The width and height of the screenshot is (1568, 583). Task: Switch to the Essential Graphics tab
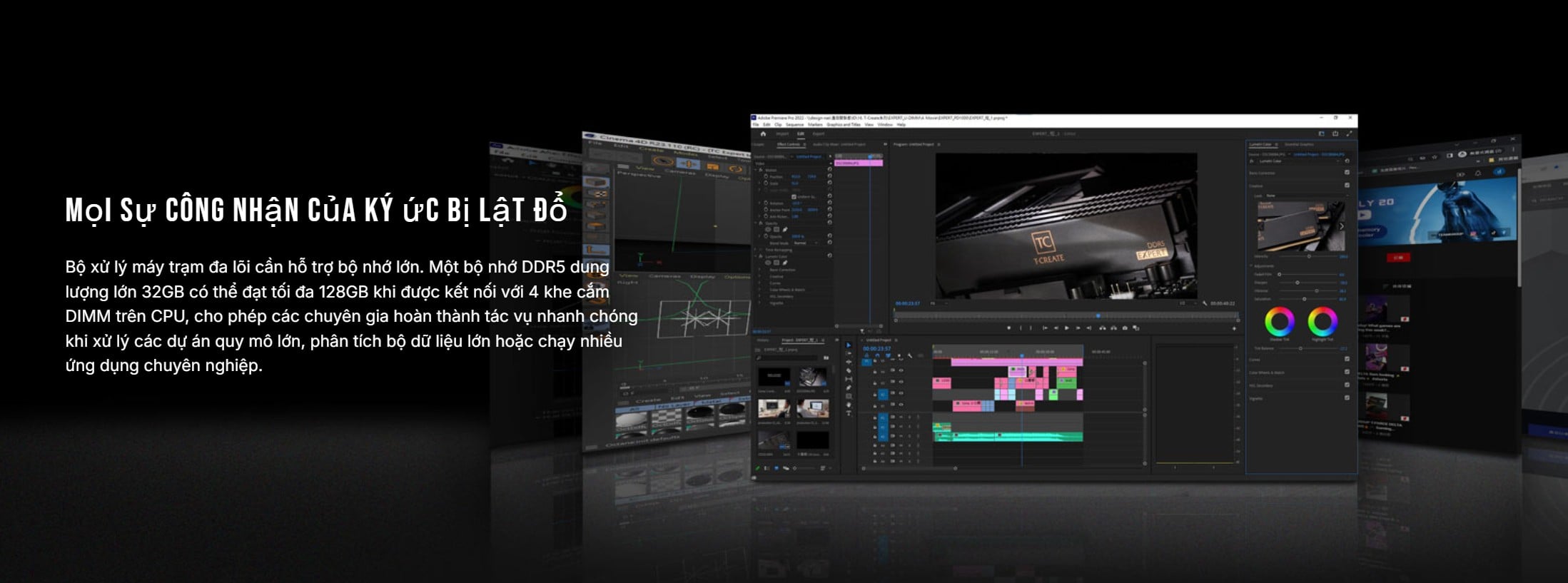tap(1299, 145)
